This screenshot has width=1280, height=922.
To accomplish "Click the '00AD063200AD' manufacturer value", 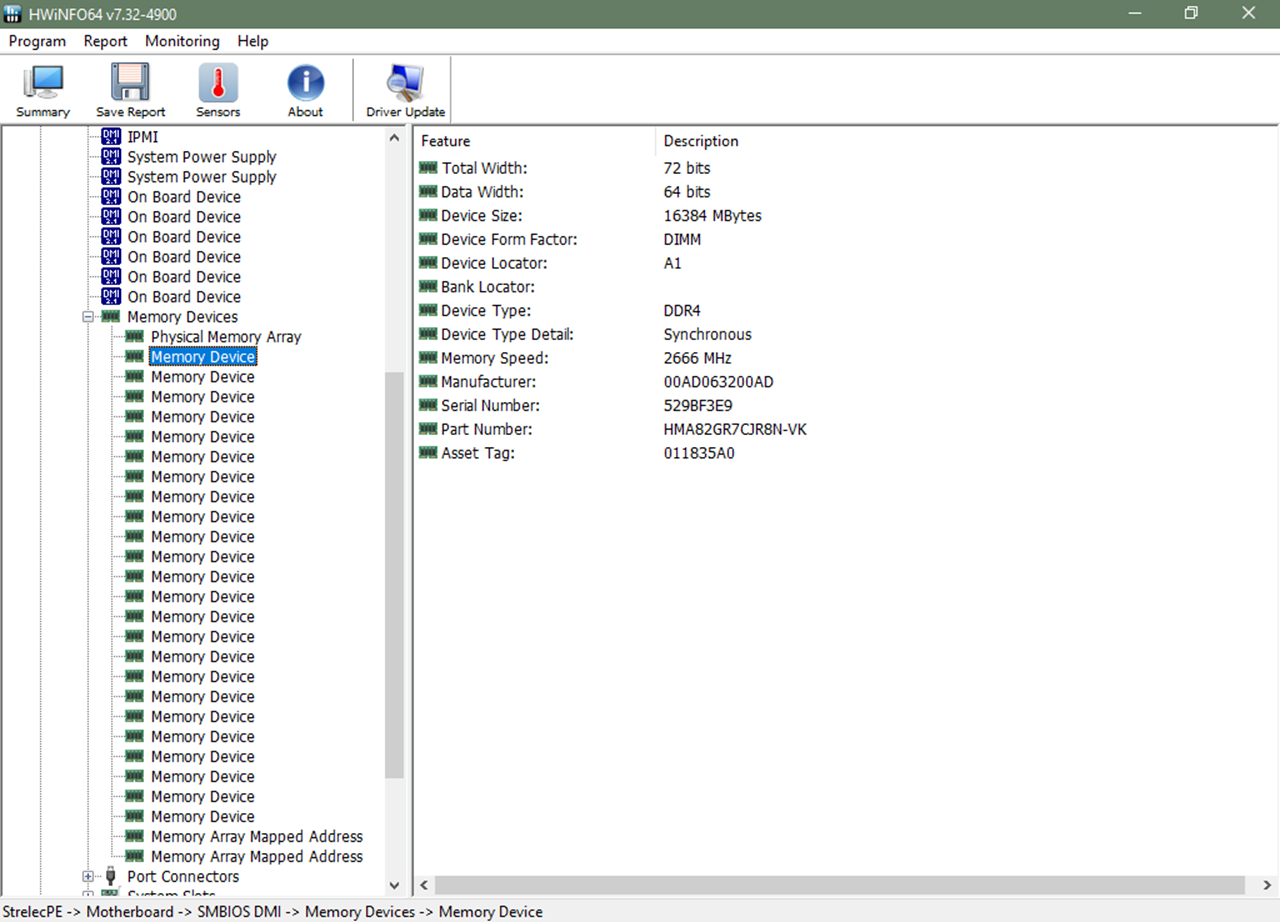I will click(718, 382).
